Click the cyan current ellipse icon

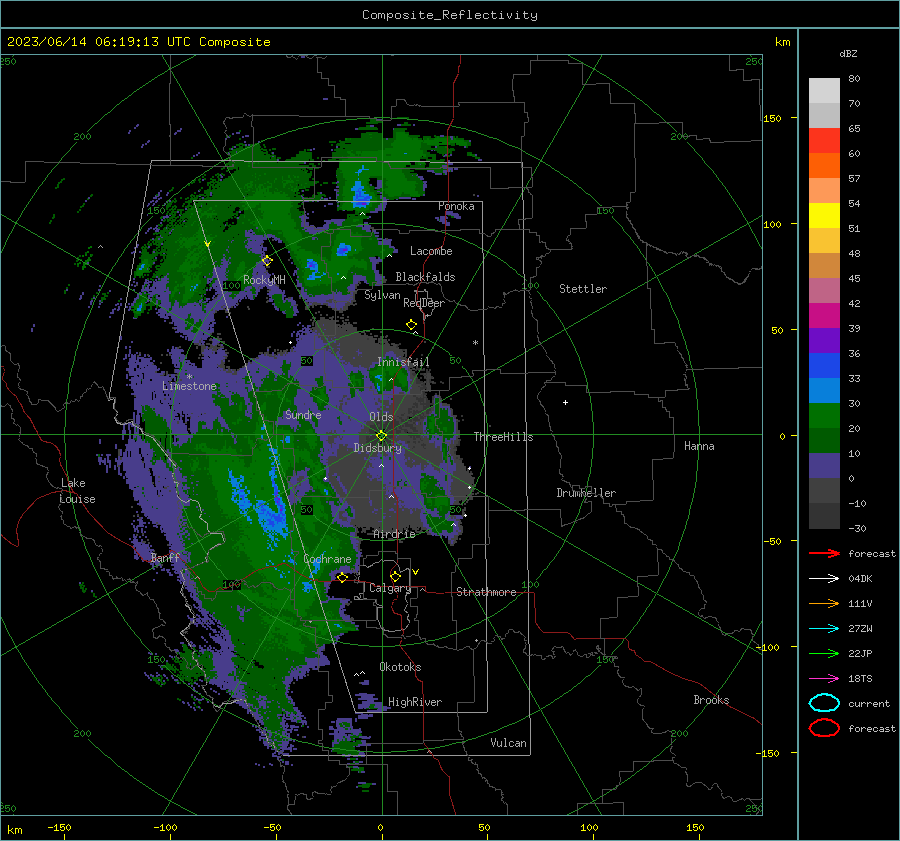(824, 703)
